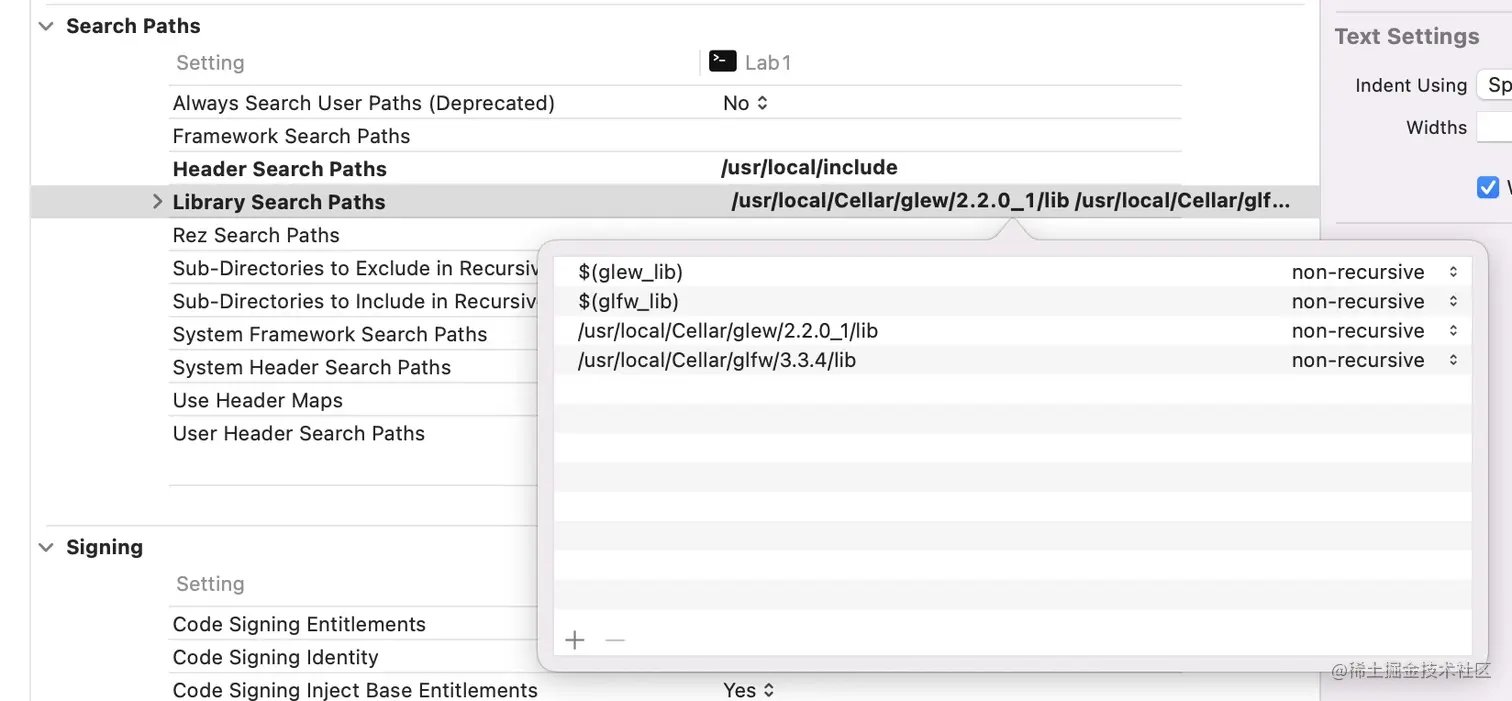Select Rez Search Paths setting

click(x=256, y=235)
